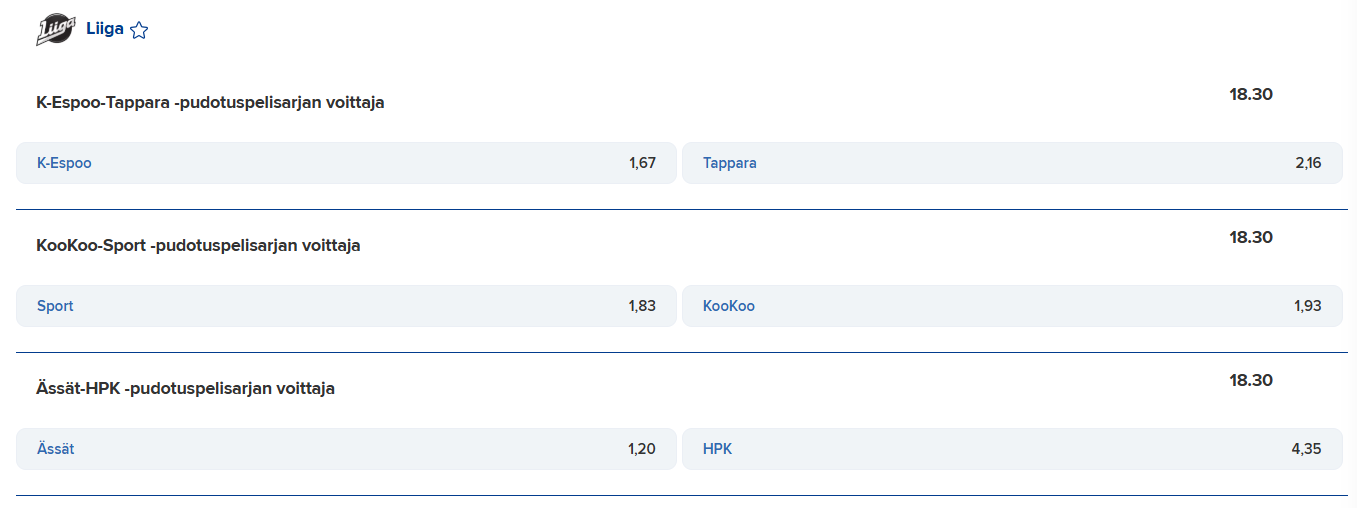Select HPK as series winner
This screenshot has width=1357, height=508.
click(1012, 449)
